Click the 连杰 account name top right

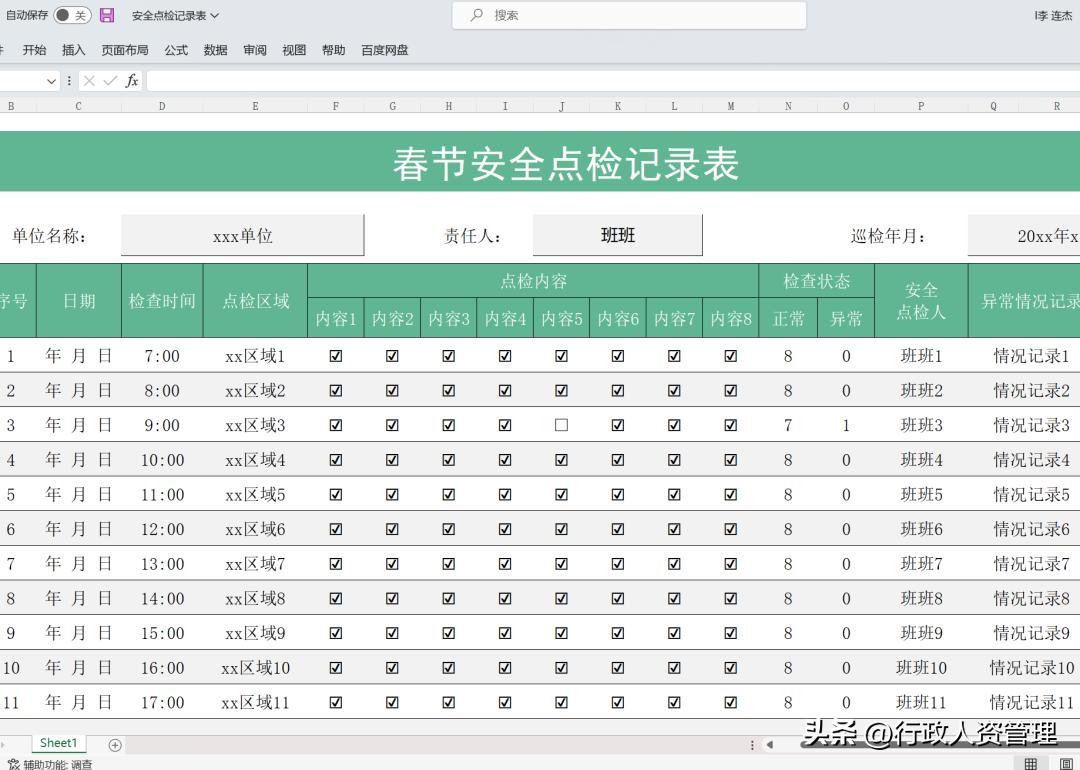1055,15
